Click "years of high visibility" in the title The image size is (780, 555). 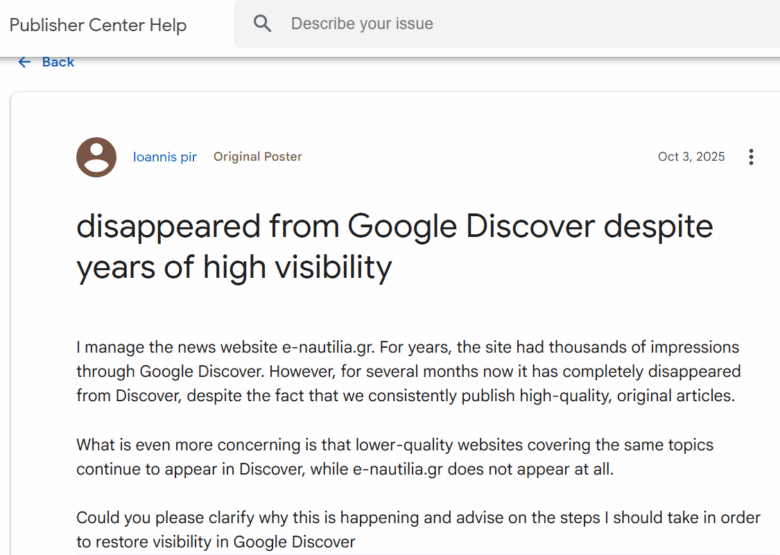tap(234, 268)
